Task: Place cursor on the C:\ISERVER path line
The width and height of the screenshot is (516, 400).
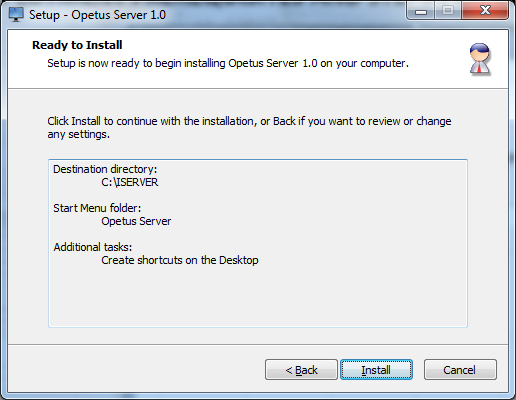Action: click(130, 182)
